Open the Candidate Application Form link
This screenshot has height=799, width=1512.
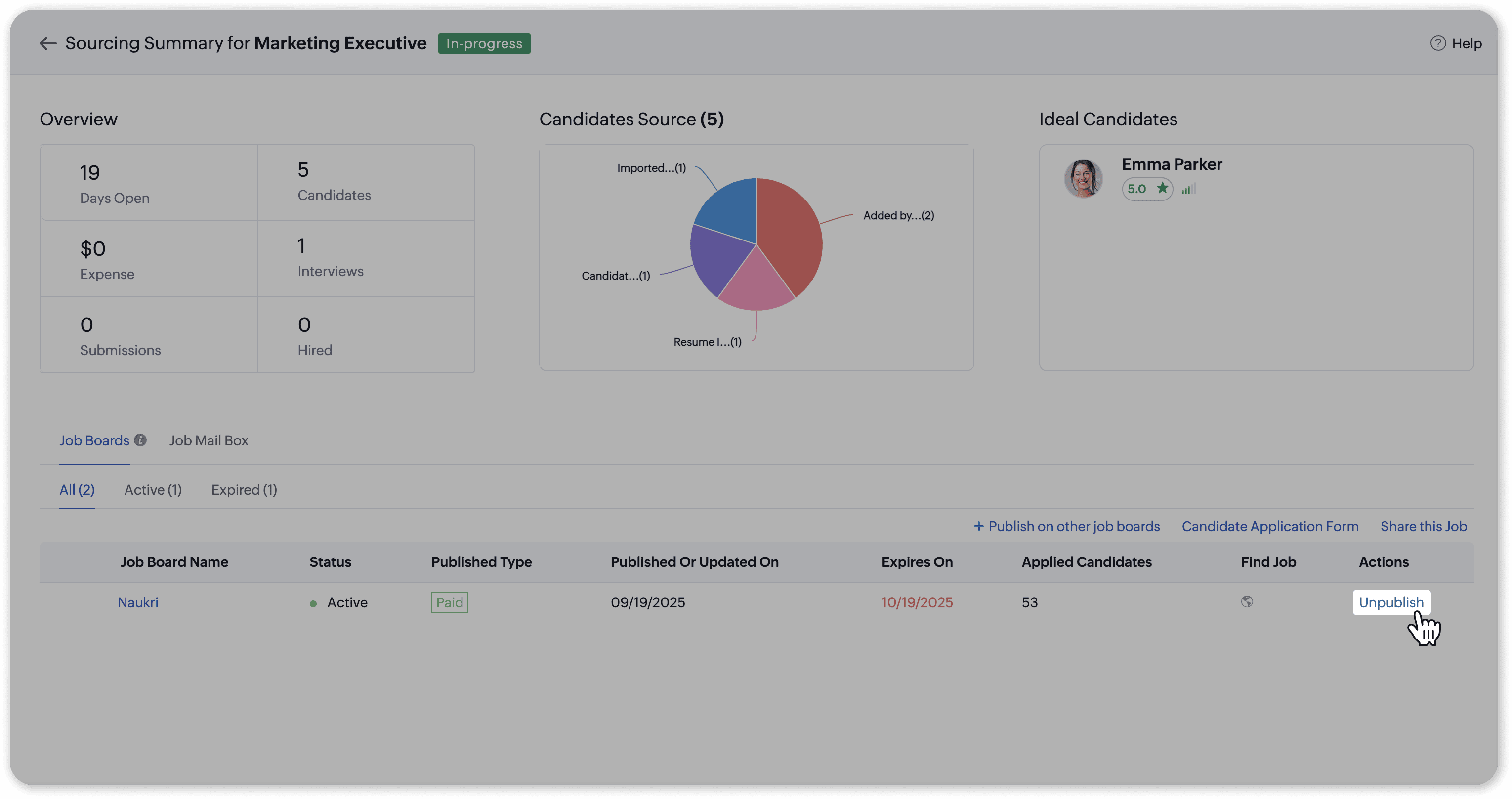coord(1269,527)
